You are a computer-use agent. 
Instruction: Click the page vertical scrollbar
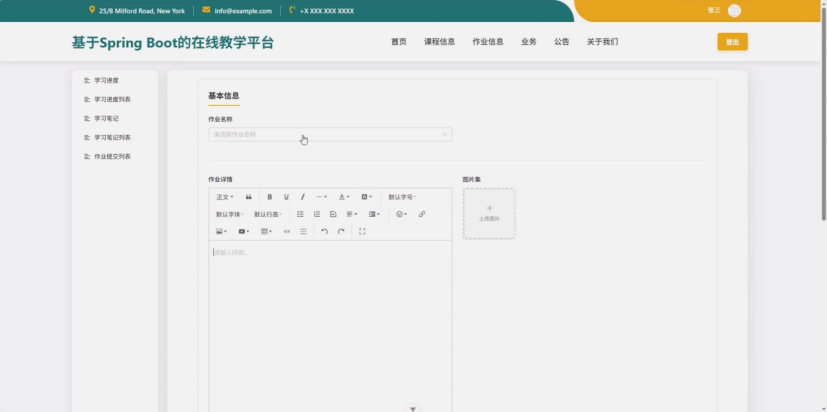(824, 115)
